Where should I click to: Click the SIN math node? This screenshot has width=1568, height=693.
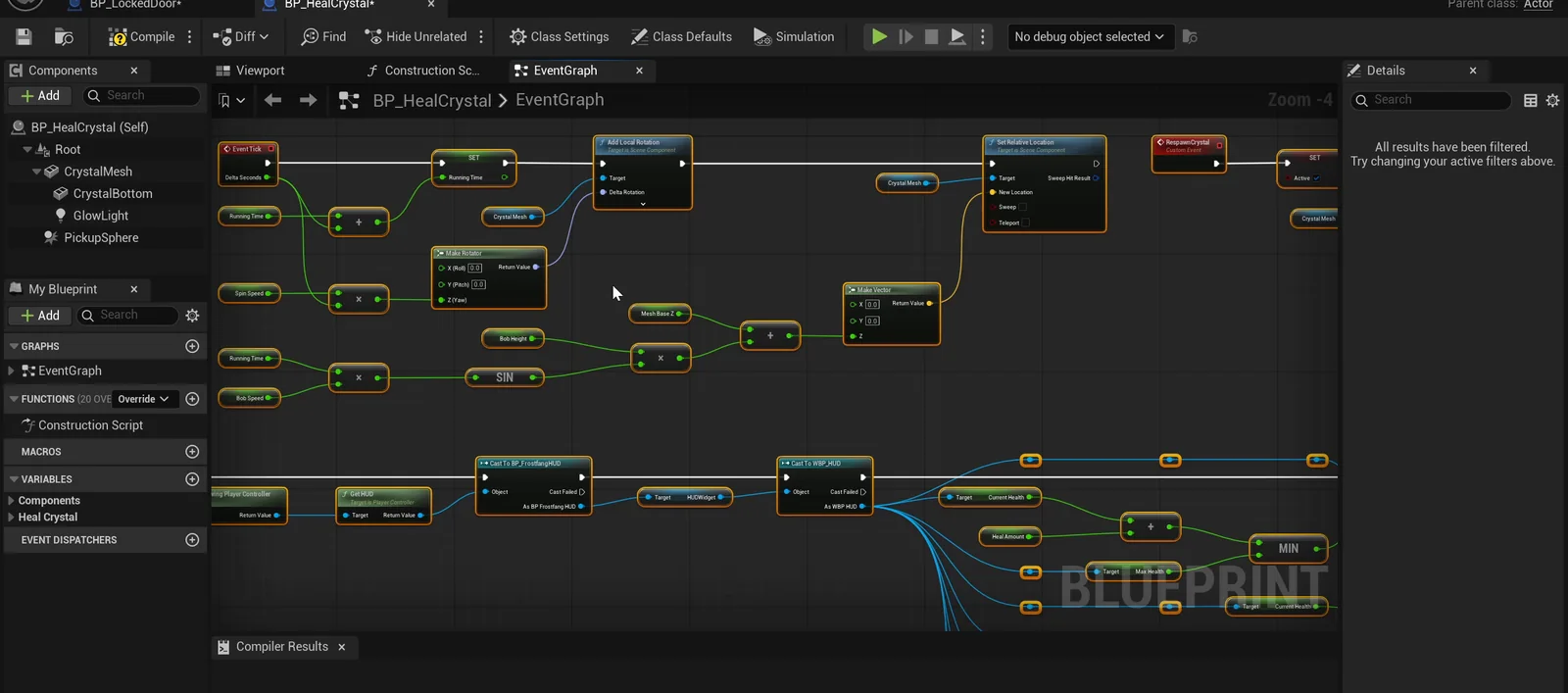pyautogui.click(x=505, y=377)
